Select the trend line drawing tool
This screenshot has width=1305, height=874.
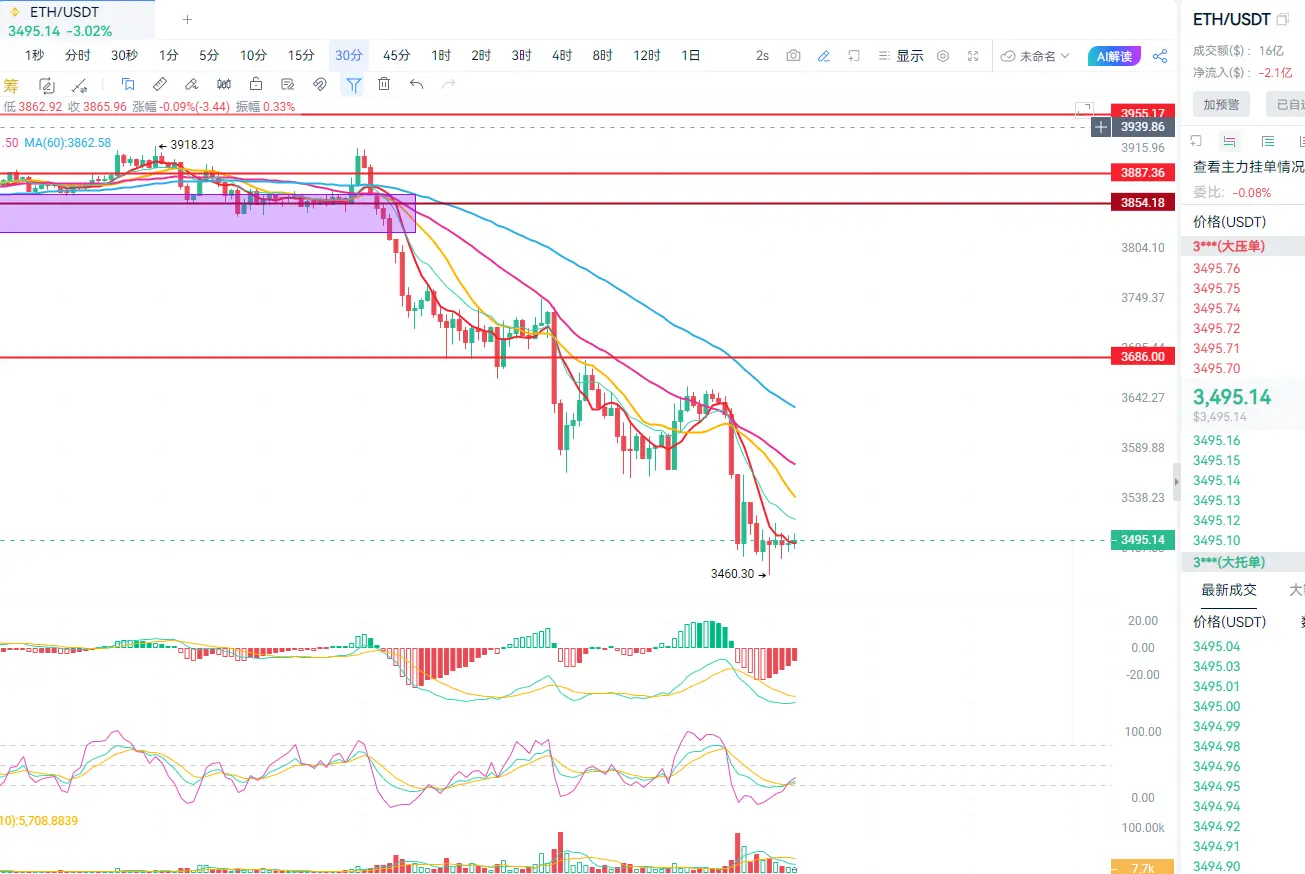(x=82, y=85)
